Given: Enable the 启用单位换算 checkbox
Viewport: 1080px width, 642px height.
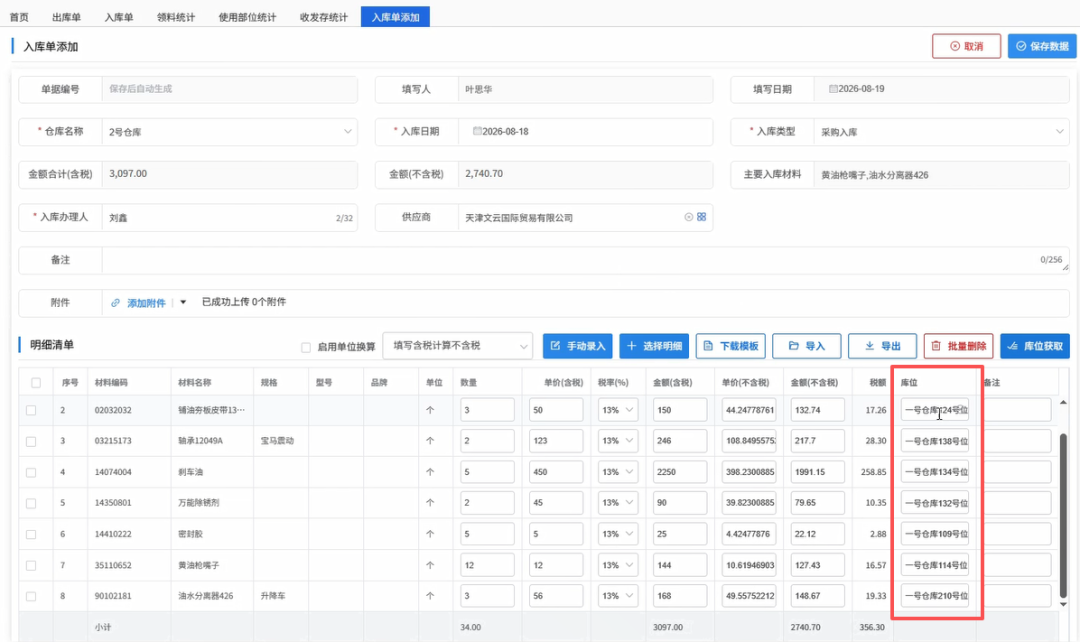Looking at the screenshot, I should point(306,347).
